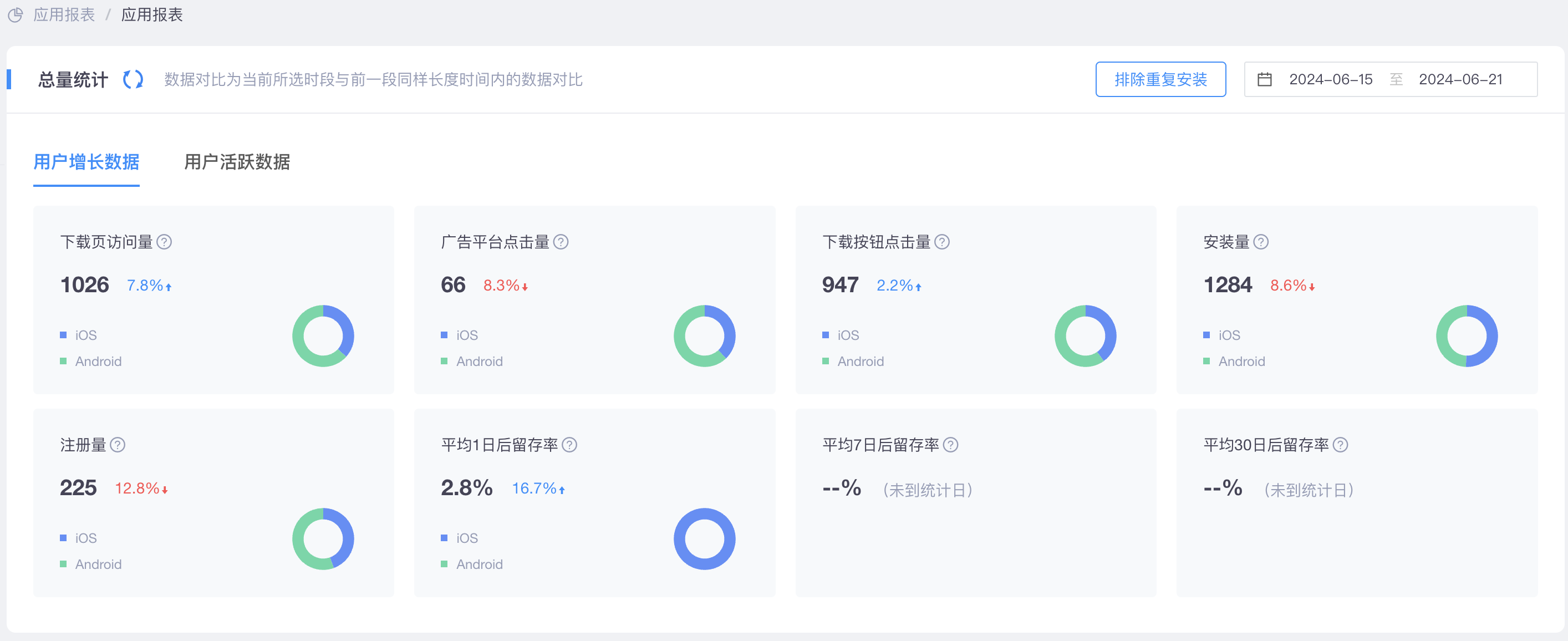1568x641 pixels.
Task: Toggle Android legend in 平均1日后留存率 card
Action: 472,564
